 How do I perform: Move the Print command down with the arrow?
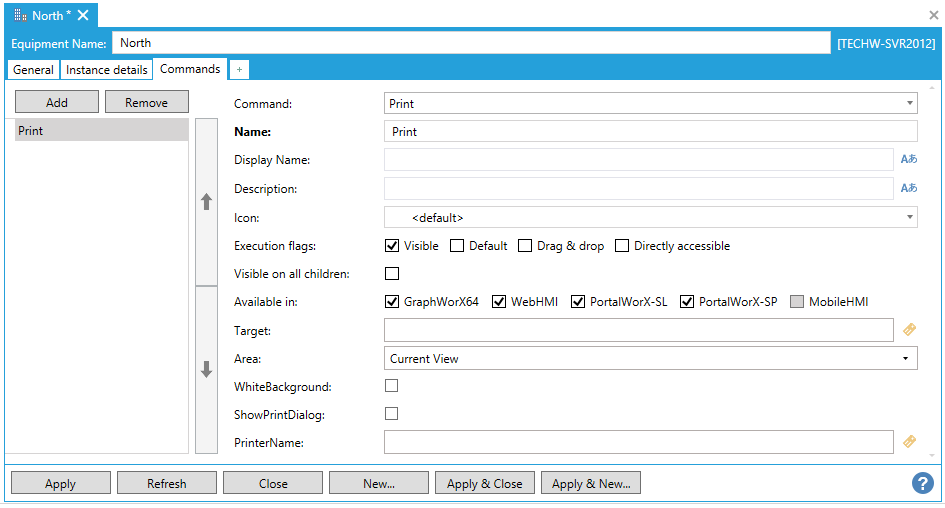point(207,369)
